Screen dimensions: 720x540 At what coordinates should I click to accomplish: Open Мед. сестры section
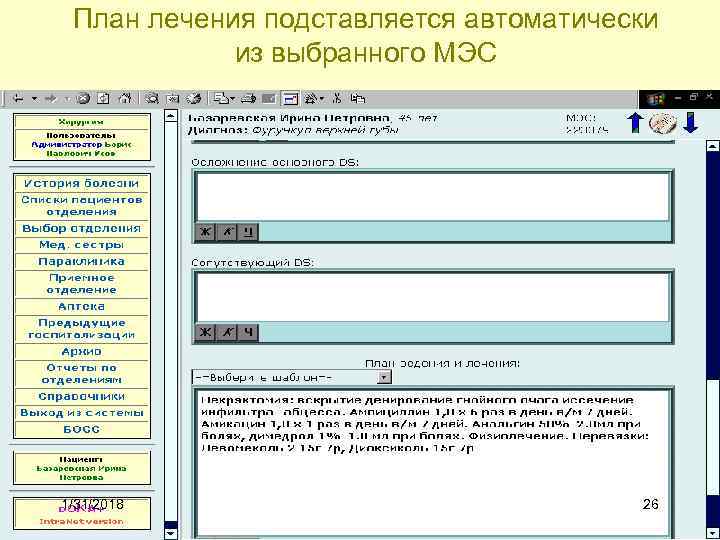point(81,245)
